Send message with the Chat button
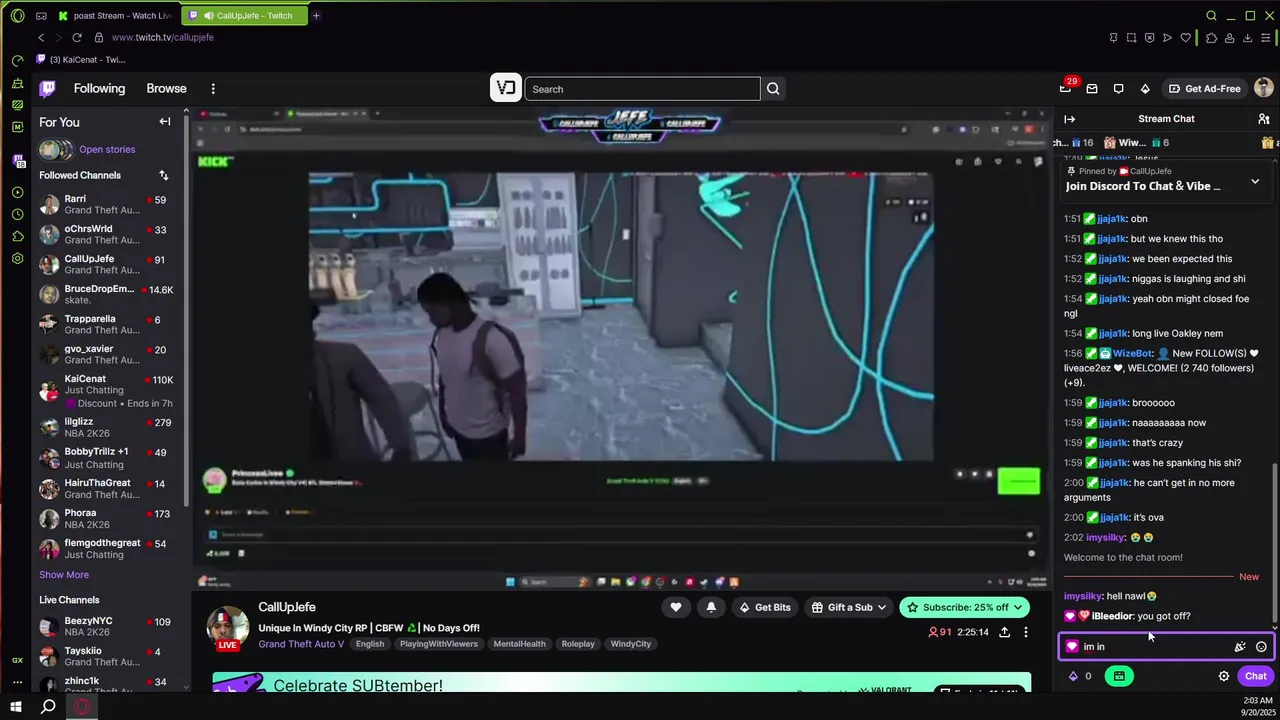The height and width of the screenshot is (720, 1280). [1256, 676]
